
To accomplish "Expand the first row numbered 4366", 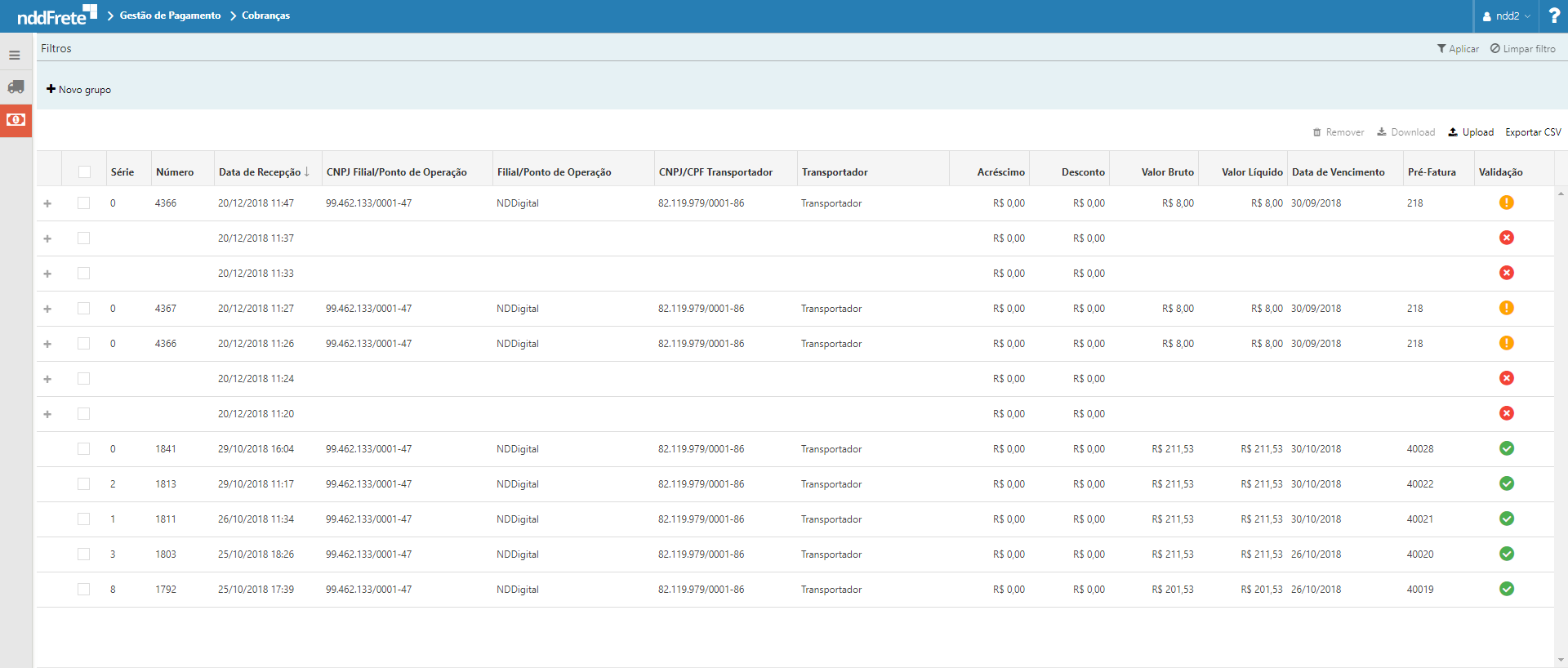I will tap(47, 203).
